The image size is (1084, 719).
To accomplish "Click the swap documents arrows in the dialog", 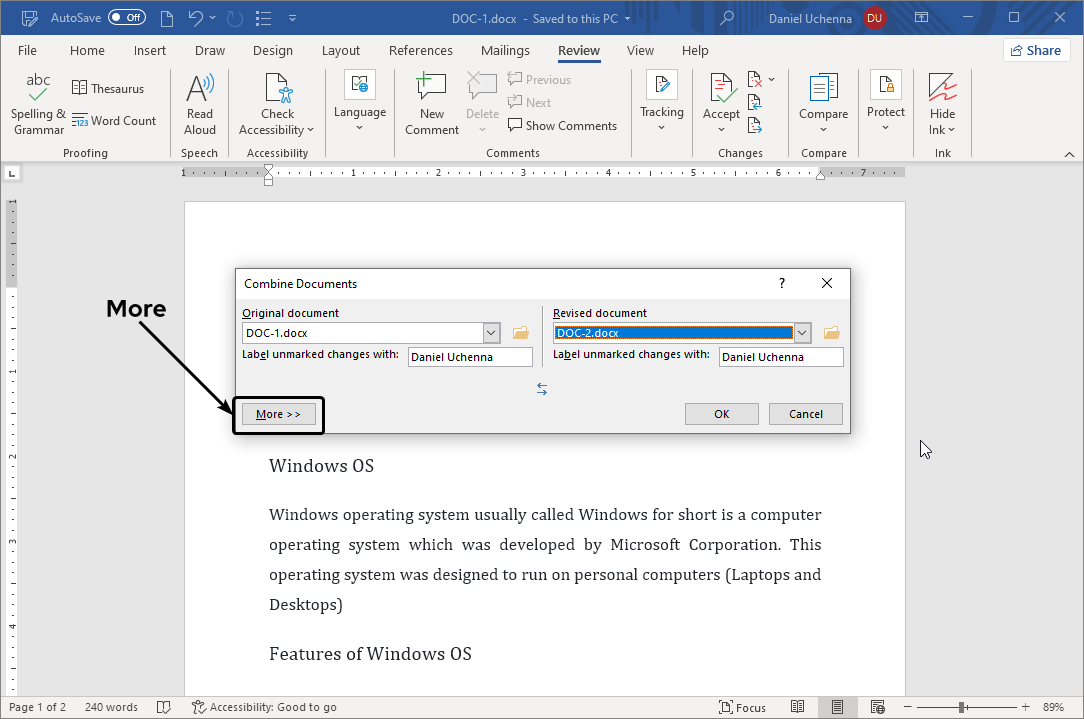I will click(542, 389).
